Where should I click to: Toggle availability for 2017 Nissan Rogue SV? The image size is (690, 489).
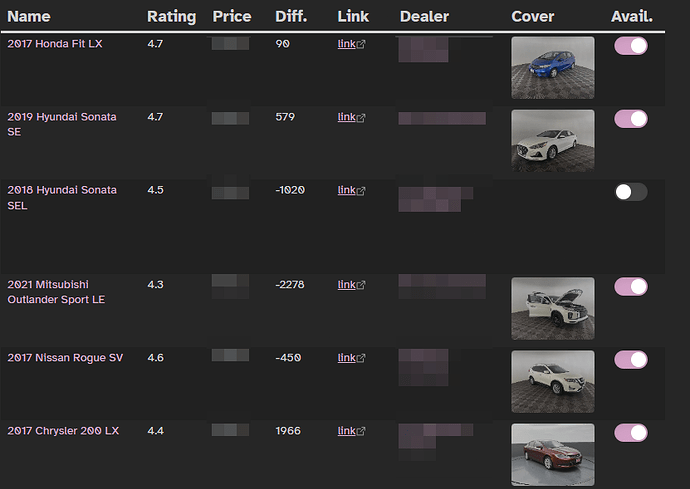[631, 360]
